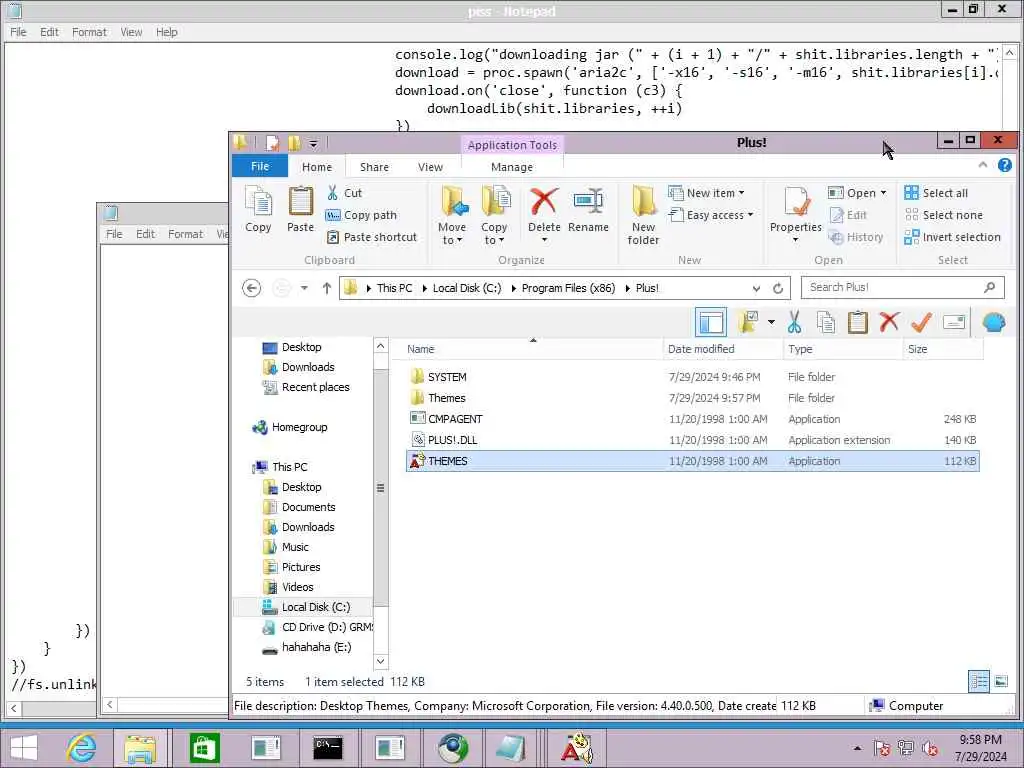Switch to the View ribbon tab in Explorer
1024x768 pixels.
point(430,167)
